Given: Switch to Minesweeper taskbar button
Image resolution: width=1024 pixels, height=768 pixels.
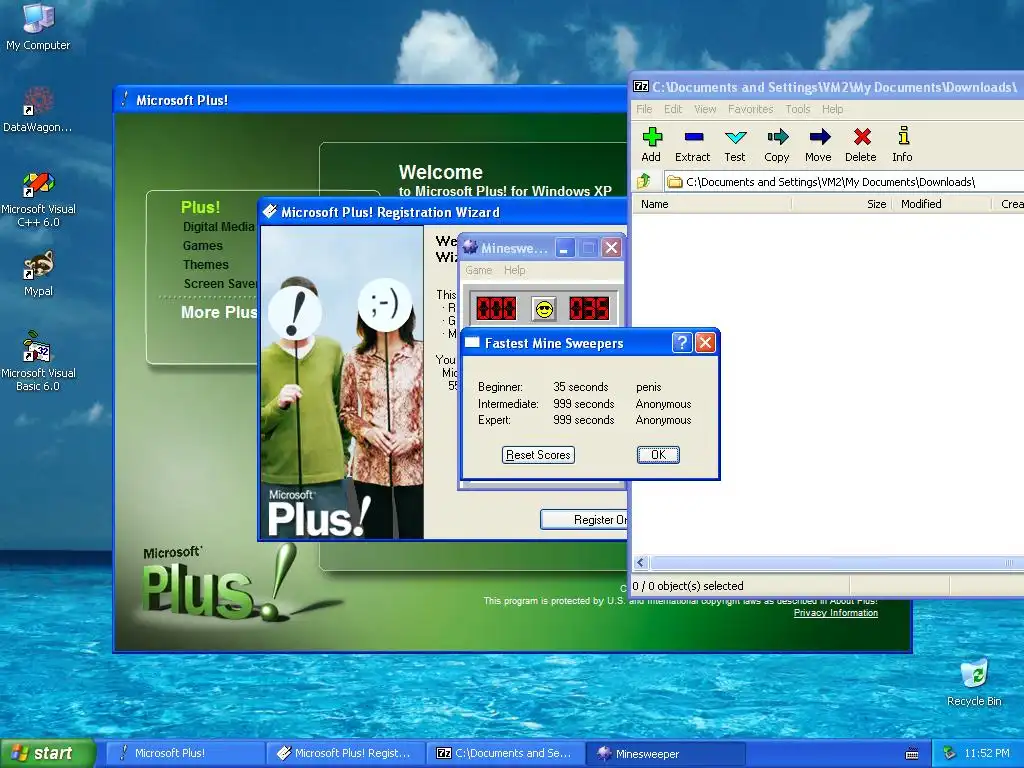Looking at the screenshot, I should tap(666, 754).
